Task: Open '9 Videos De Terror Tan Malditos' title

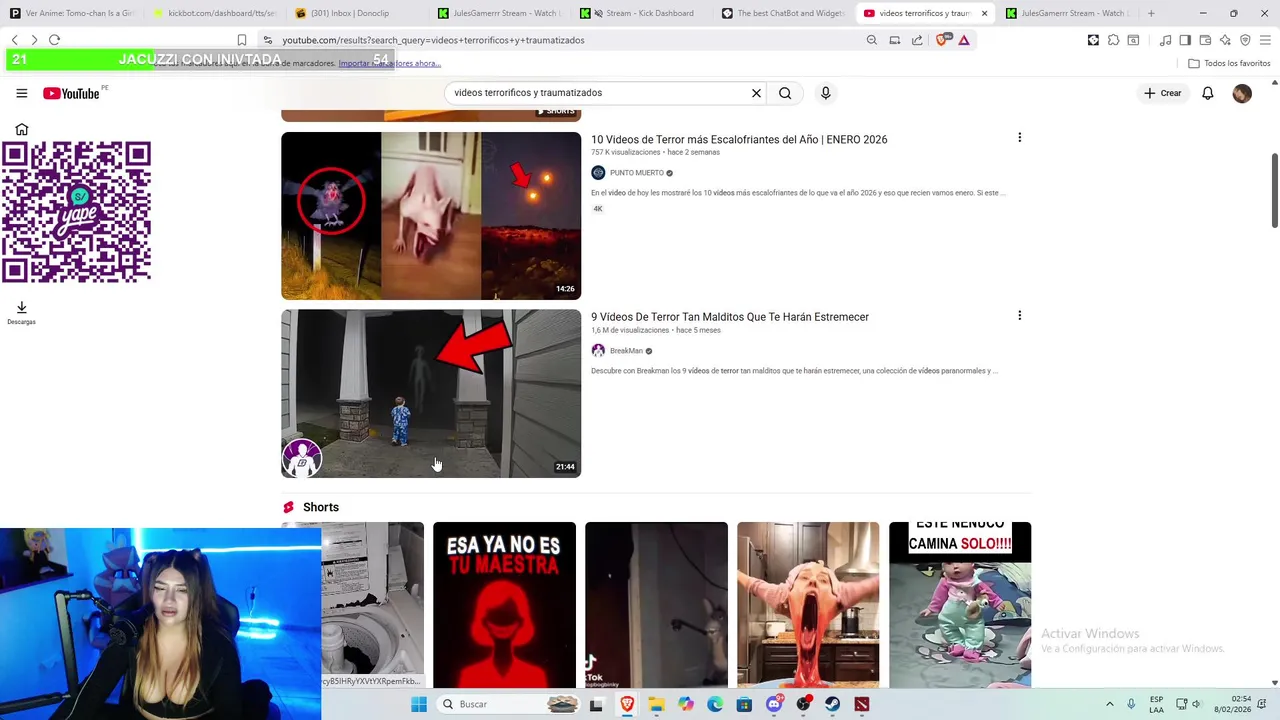Action: click(730, 317)
